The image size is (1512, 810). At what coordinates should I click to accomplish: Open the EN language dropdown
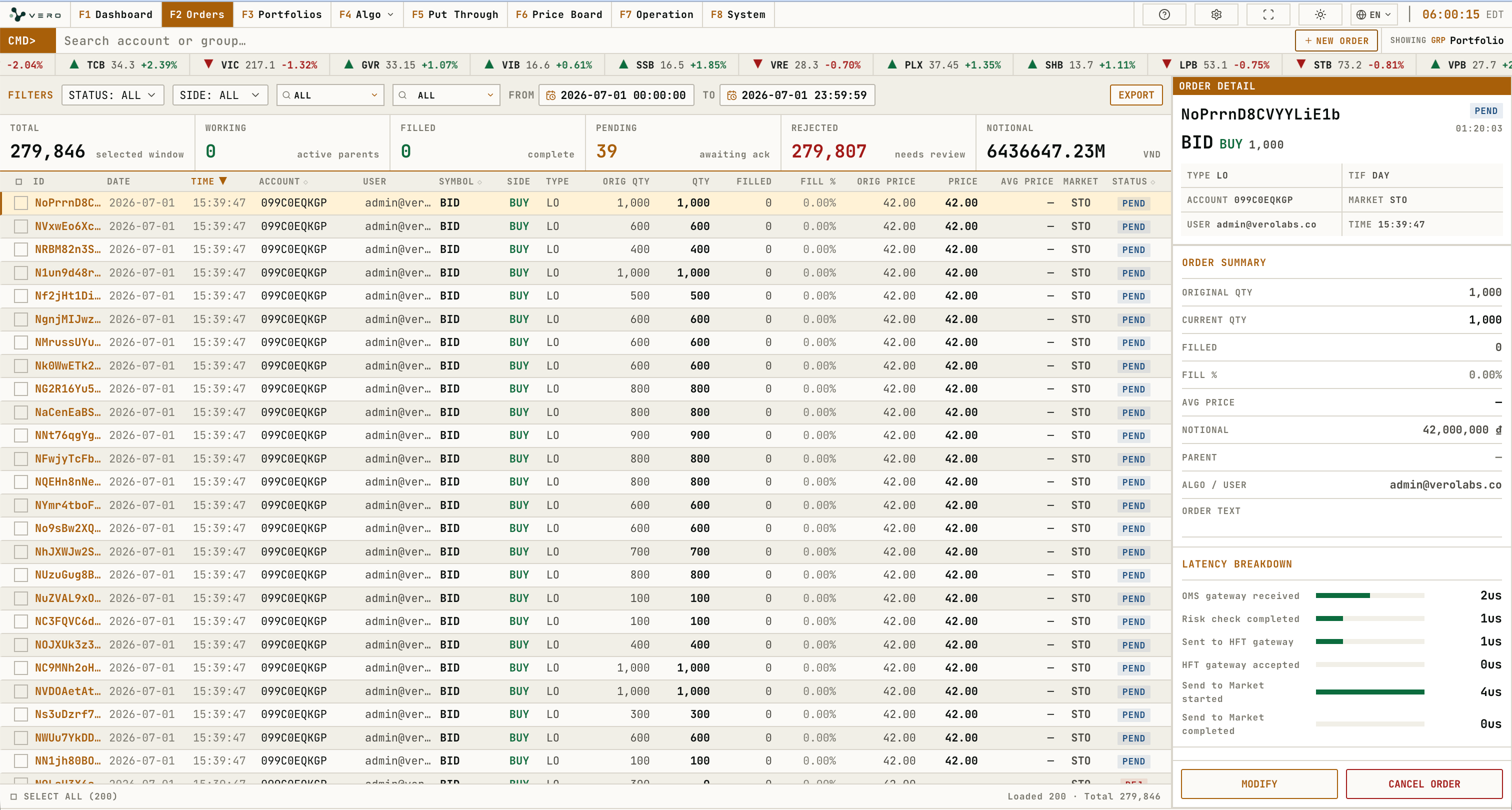coord(1374,14)
